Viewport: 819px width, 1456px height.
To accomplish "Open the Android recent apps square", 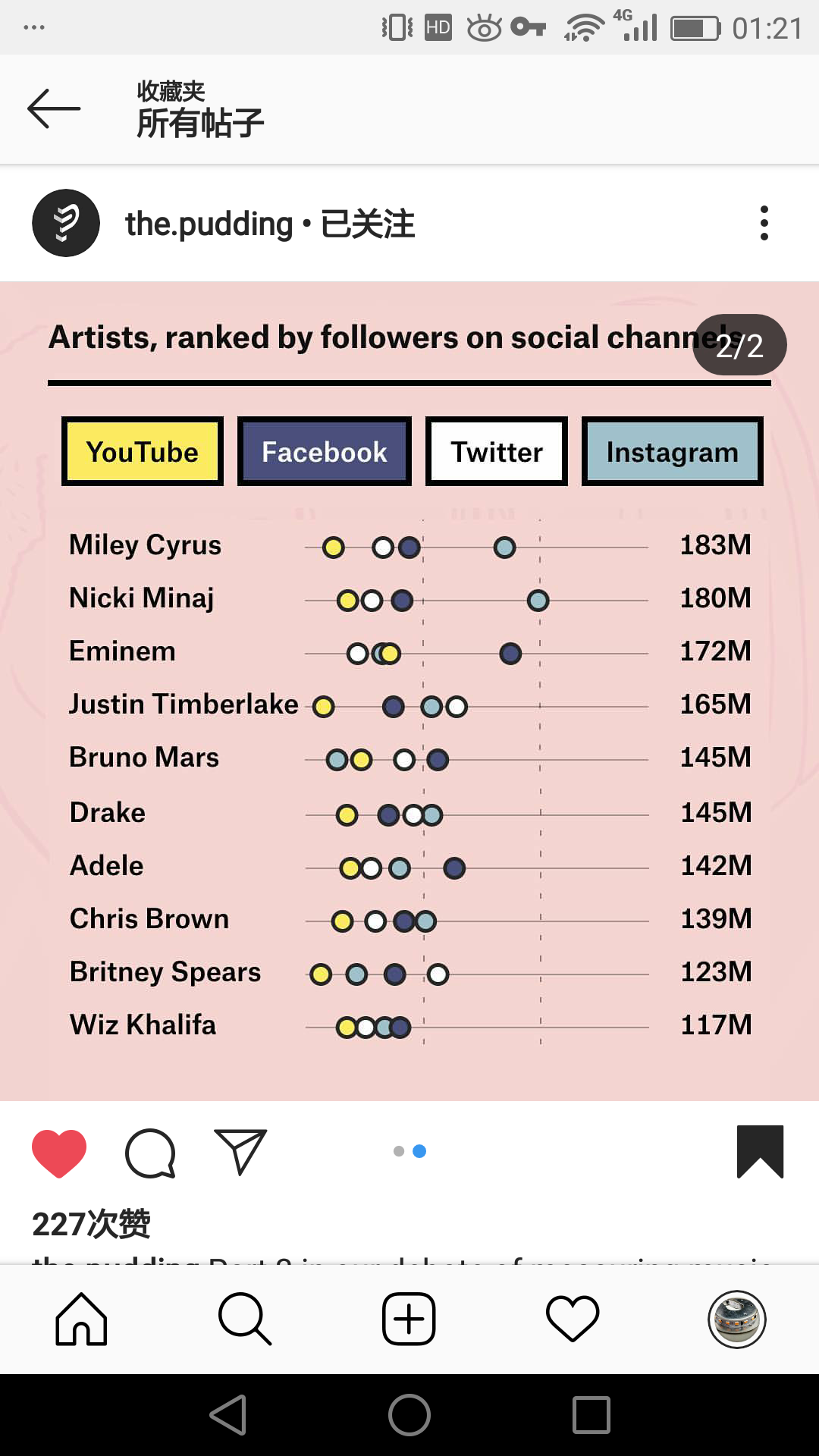I will click(591, 1415).
